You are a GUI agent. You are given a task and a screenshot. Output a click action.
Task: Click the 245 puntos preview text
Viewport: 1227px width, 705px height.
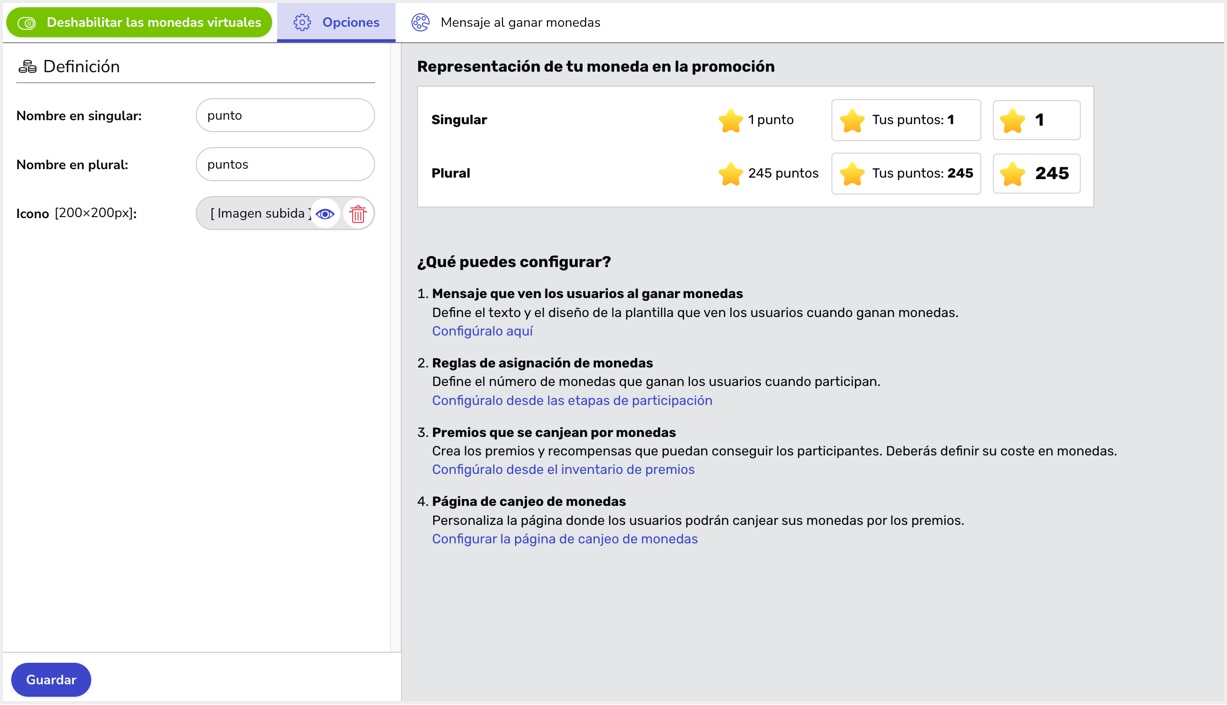[783, 173]
